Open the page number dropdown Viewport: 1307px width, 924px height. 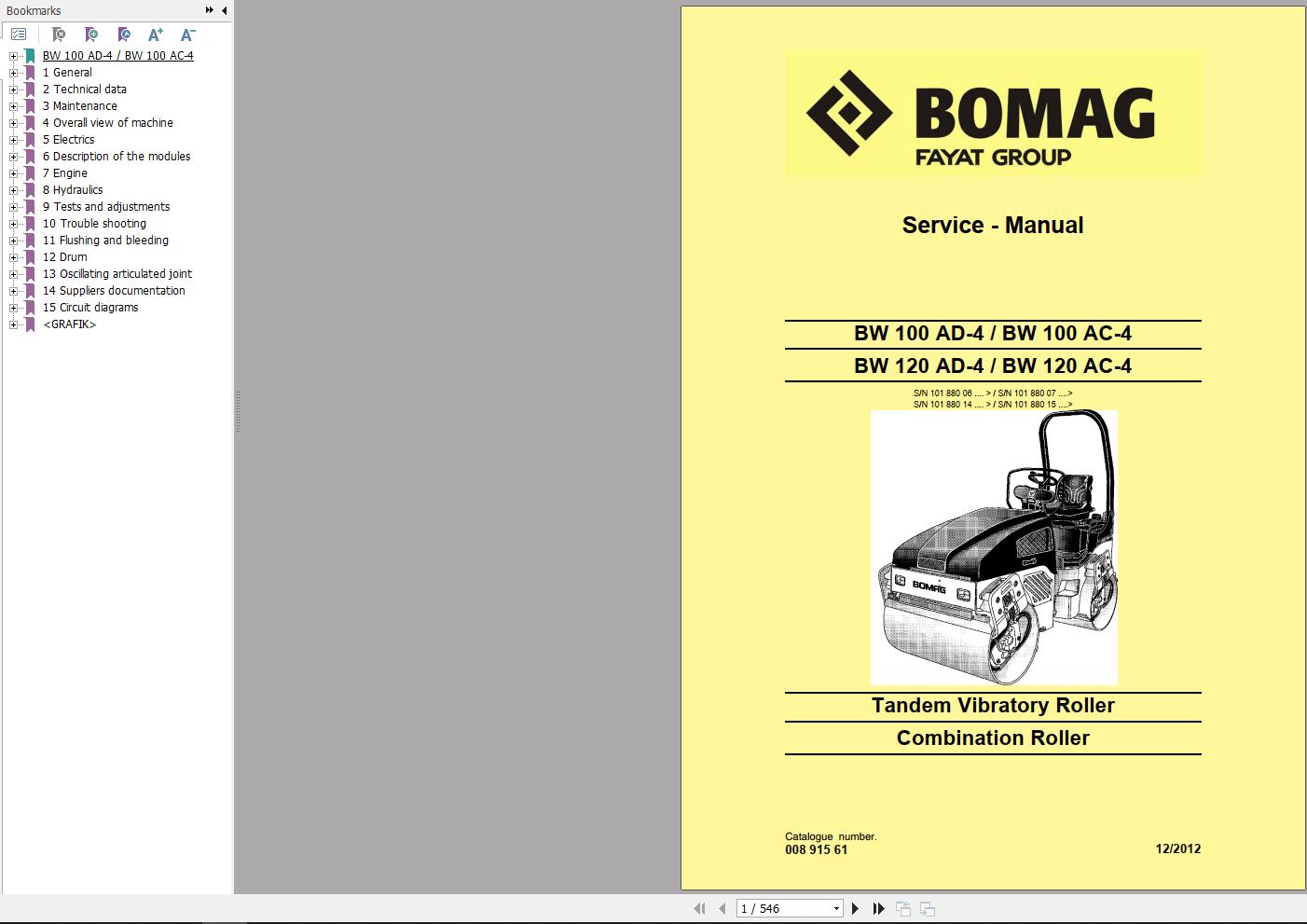pyautogui.click(x=836, y=908)
